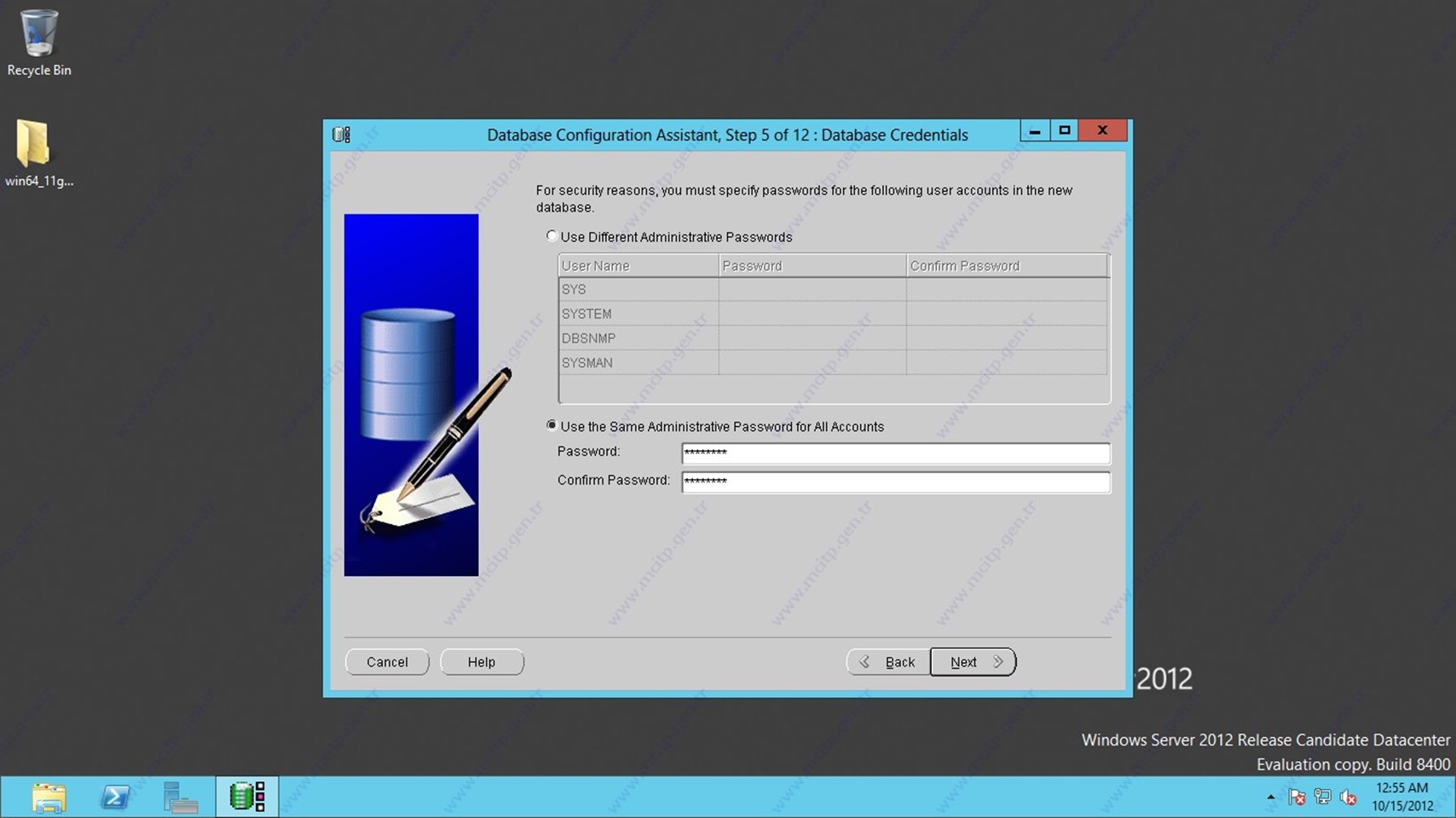Open File Explorer from the taskbar

coord(49,798)
